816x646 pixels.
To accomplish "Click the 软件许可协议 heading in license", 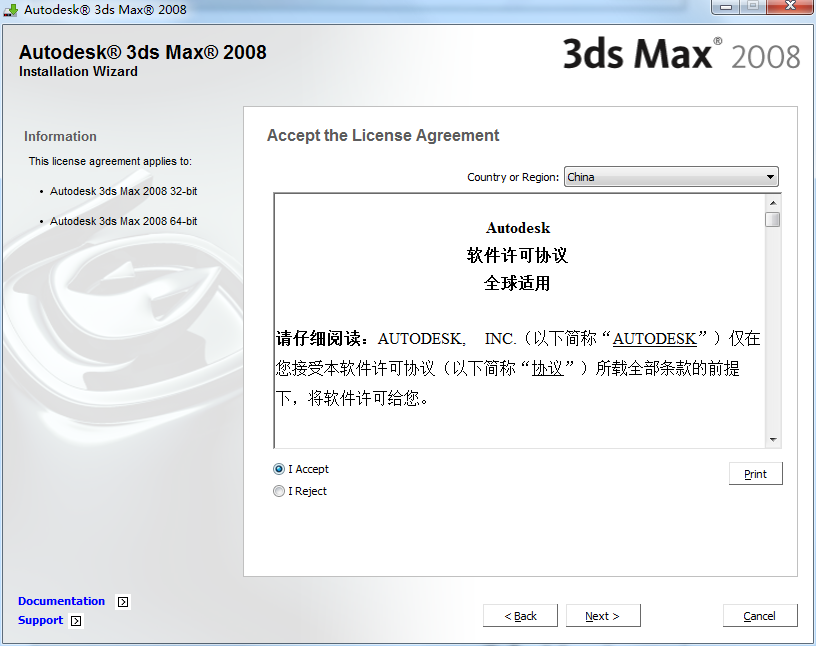I will coord(517,256).
